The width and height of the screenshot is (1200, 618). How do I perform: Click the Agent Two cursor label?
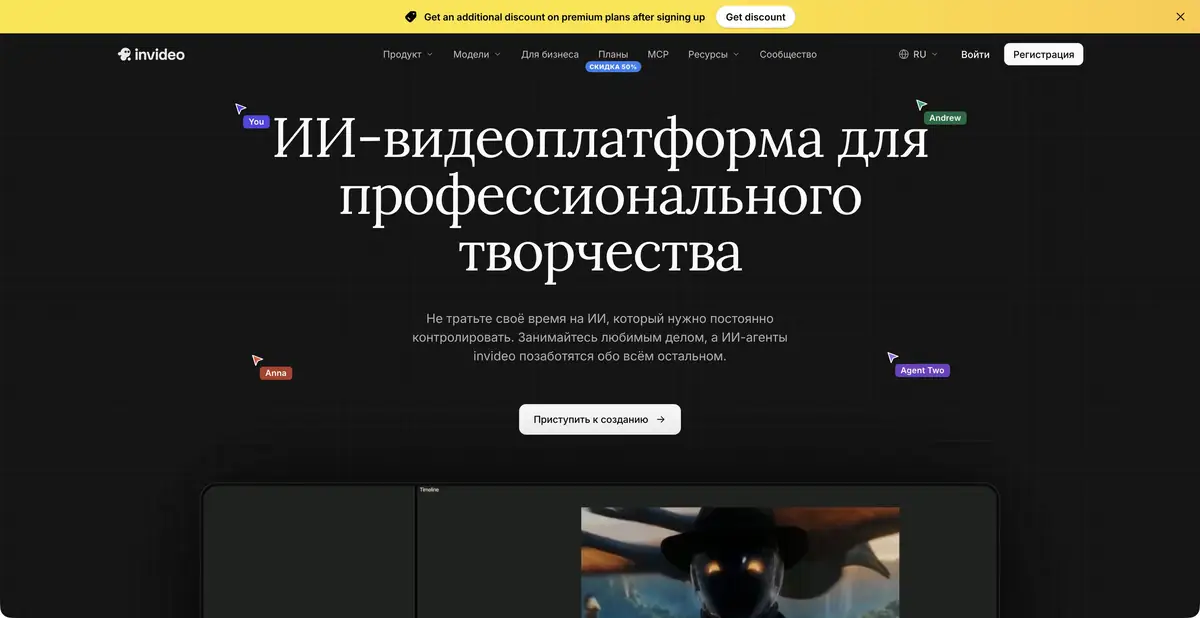click(922, 370)
